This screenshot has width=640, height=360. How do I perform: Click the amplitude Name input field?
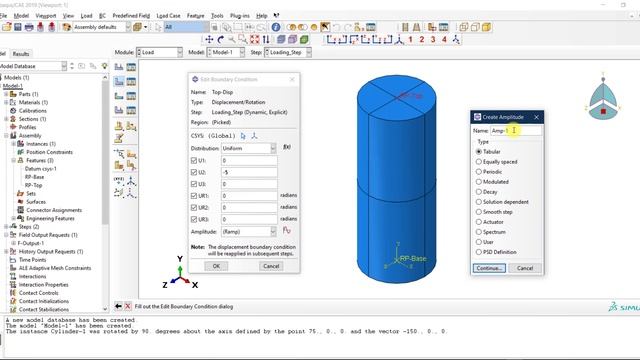[516, 131]
